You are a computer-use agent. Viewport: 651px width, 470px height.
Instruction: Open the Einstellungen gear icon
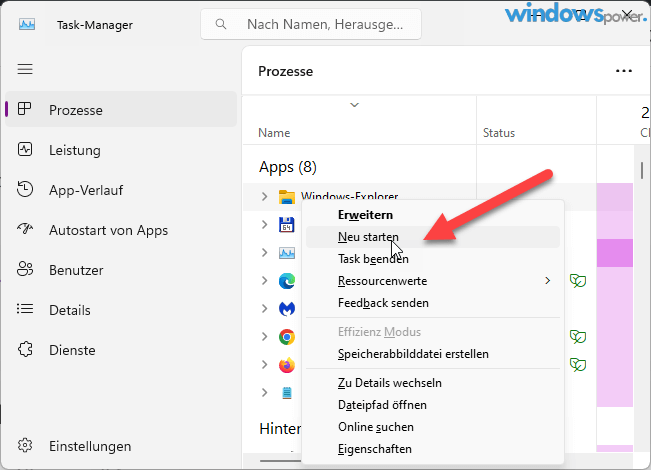(x=25, y=445)
